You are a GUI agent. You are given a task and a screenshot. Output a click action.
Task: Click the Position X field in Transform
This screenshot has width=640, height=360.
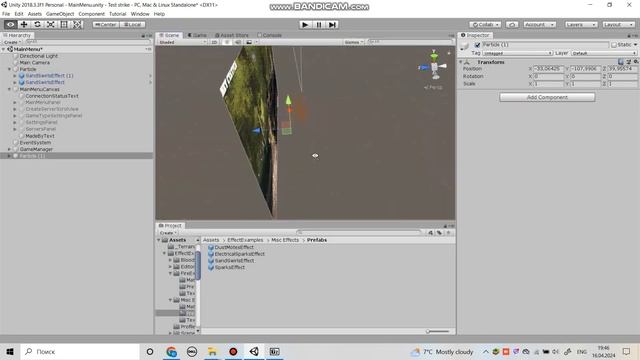click(549, 69)
